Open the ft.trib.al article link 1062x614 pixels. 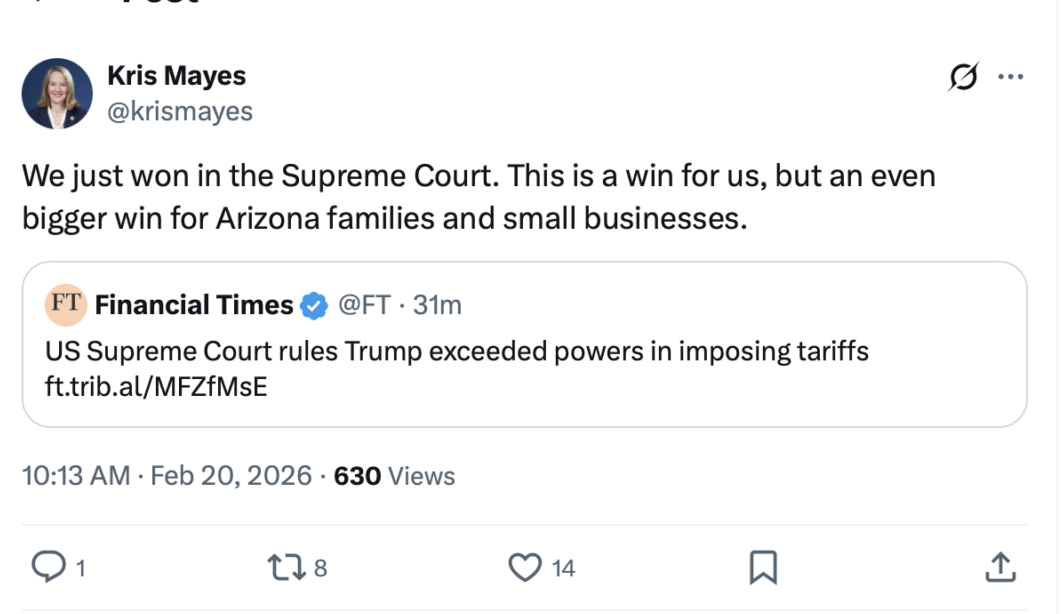click(x=157, y=386)
